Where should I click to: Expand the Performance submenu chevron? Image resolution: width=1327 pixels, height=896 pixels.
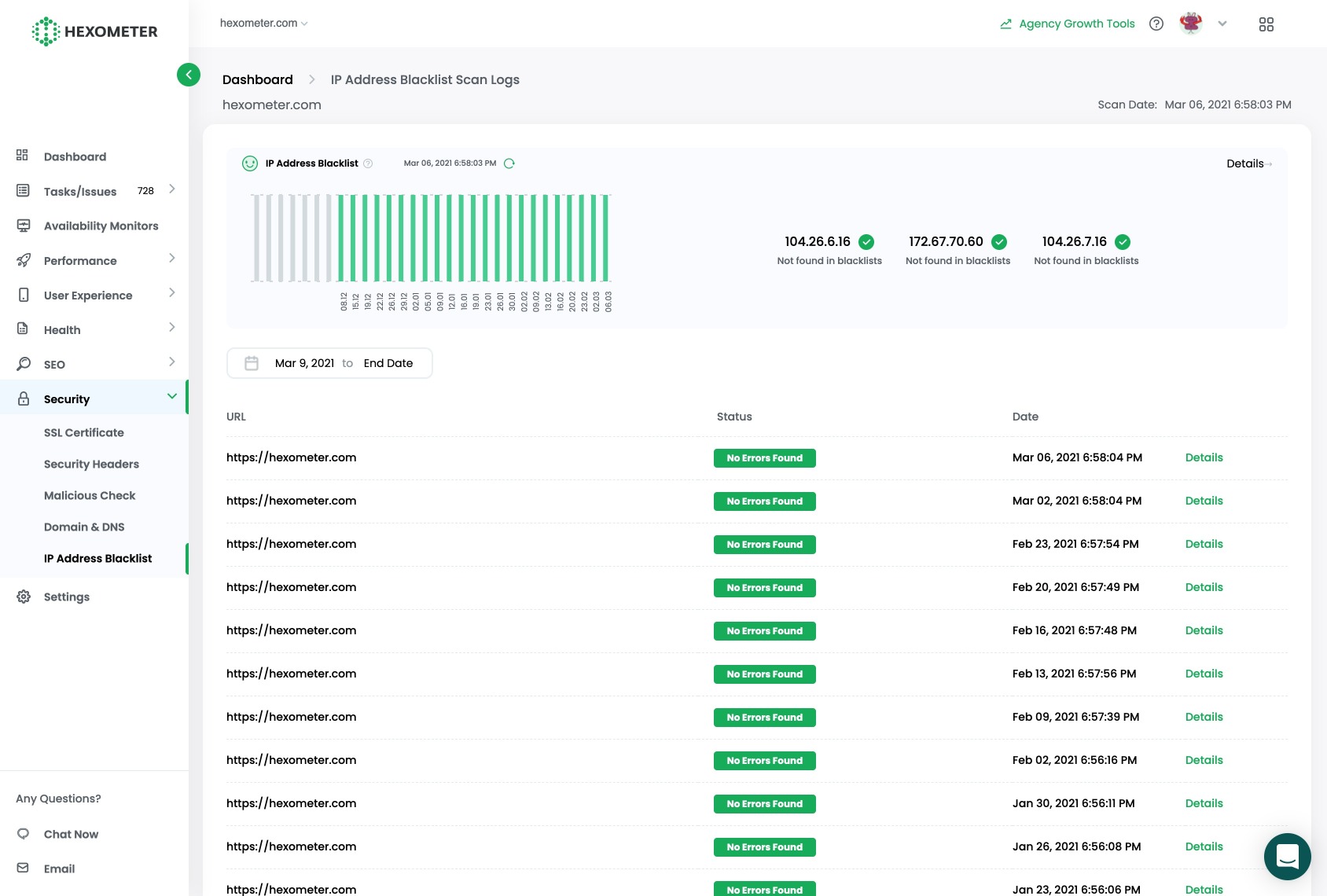pyautogui.click(x=172, y=259)
